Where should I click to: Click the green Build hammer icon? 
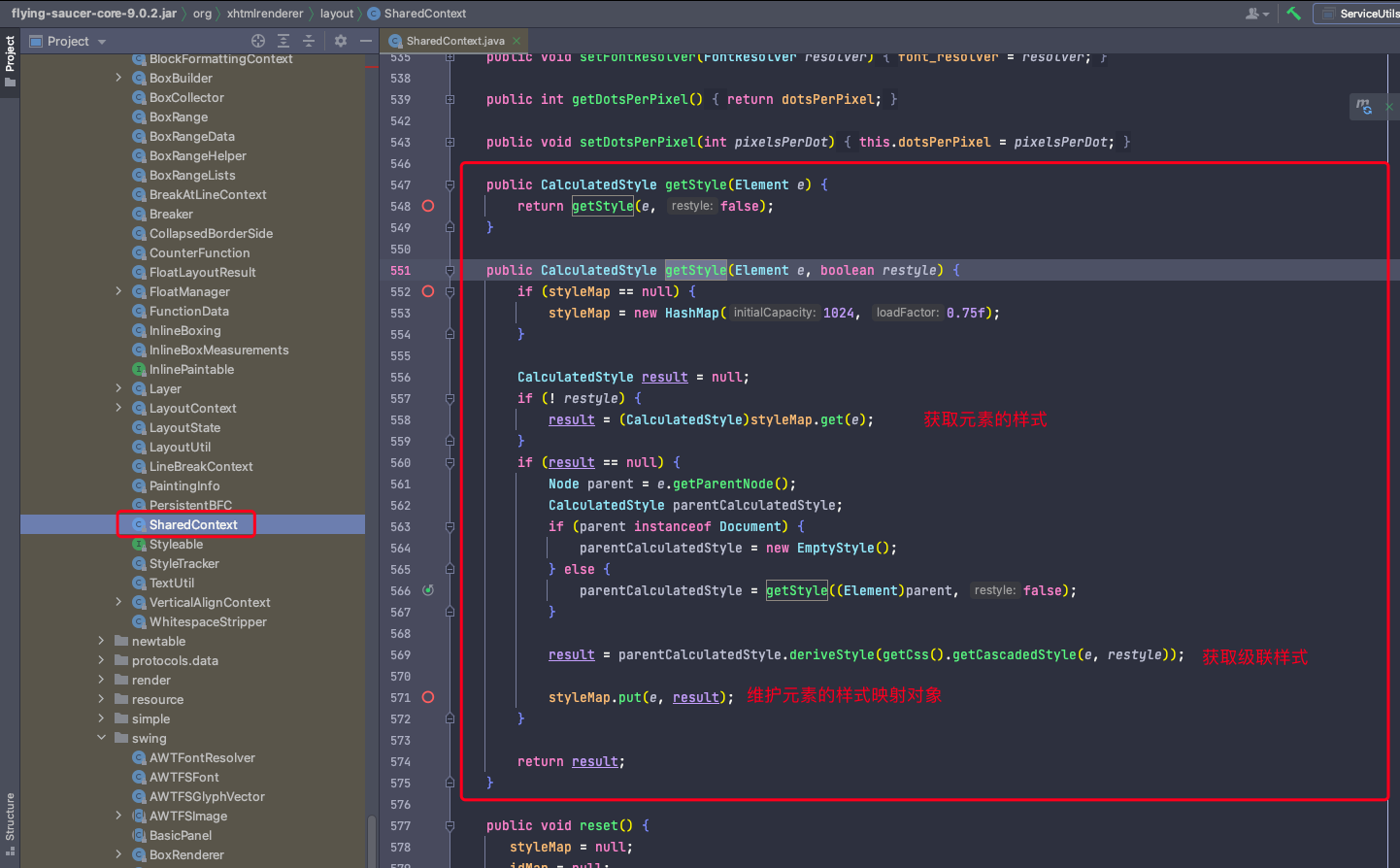[x=1293, y=14]
